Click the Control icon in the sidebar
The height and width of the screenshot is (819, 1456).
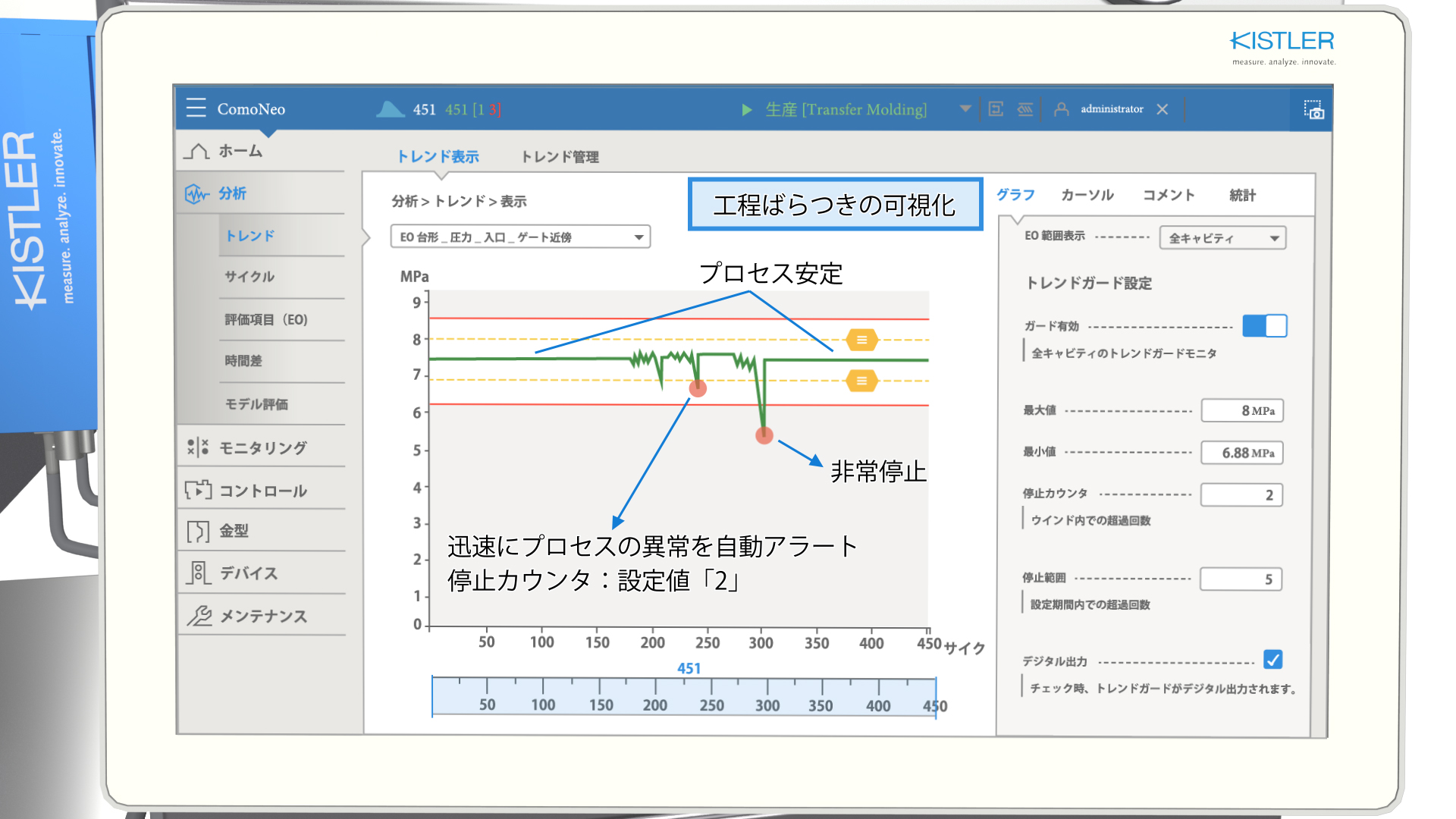point(197,490)
